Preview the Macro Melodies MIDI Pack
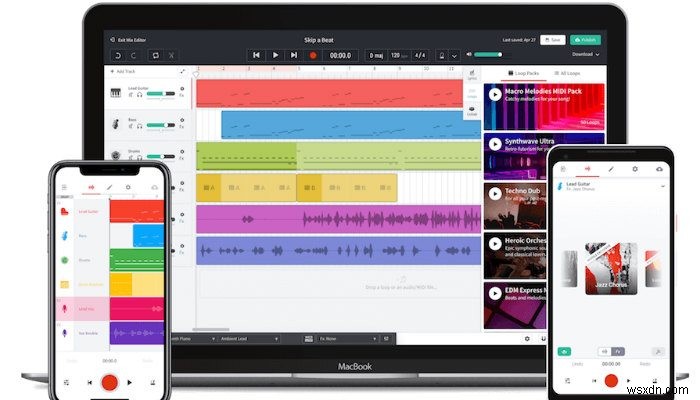 (495, 94)
